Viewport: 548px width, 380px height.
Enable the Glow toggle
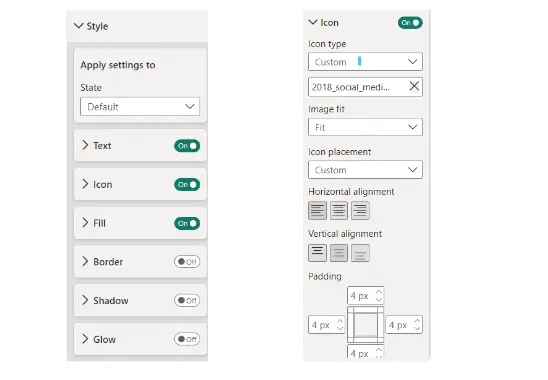pos(187,339)
